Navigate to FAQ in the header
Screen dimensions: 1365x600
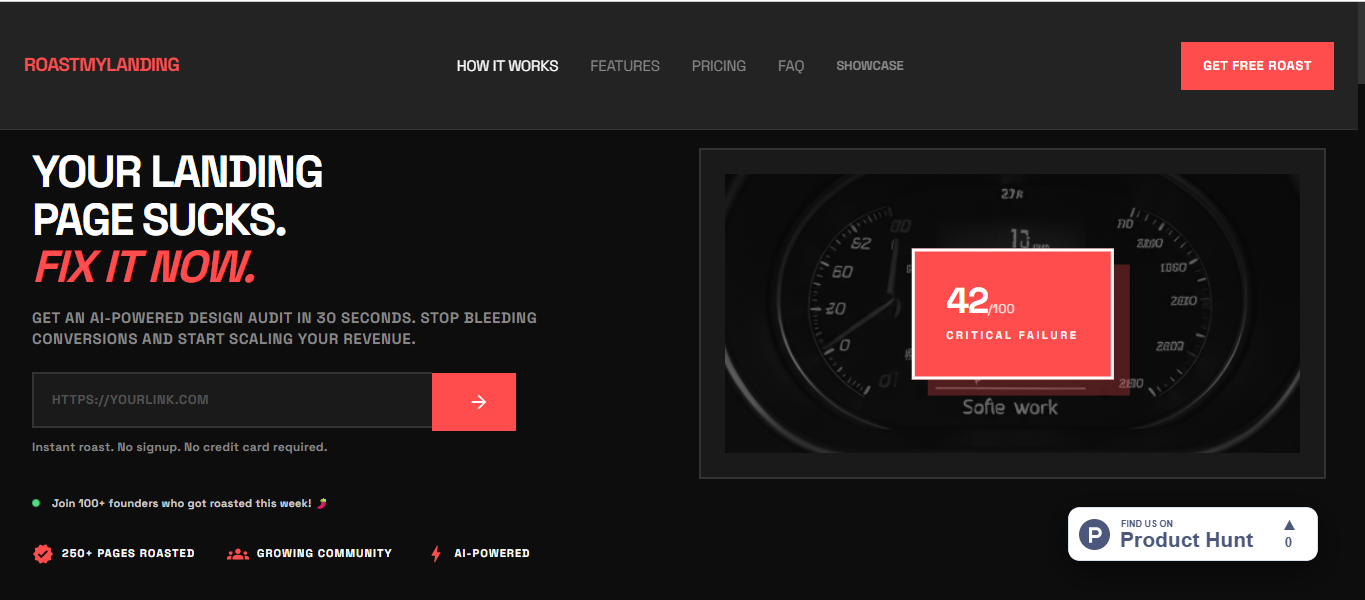790,66
